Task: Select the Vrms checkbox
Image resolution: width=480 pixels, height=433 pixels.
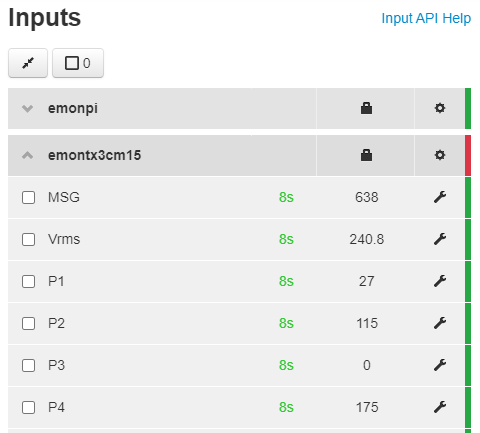Action: (x=28, y=239)
